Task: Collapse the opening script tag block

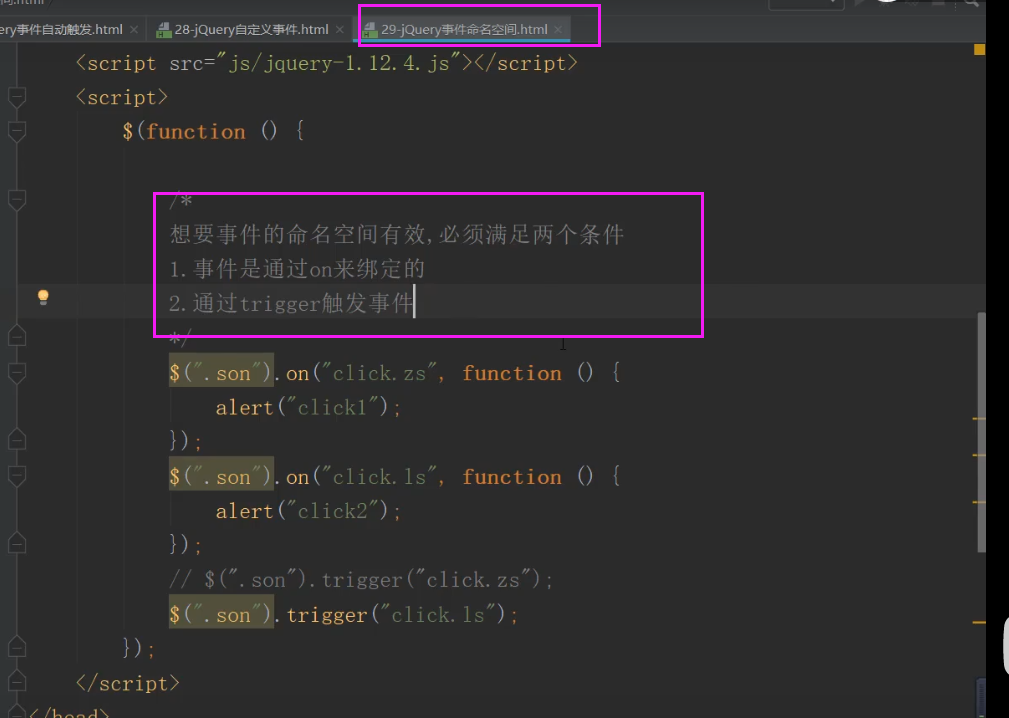Action: coord(17,97)
